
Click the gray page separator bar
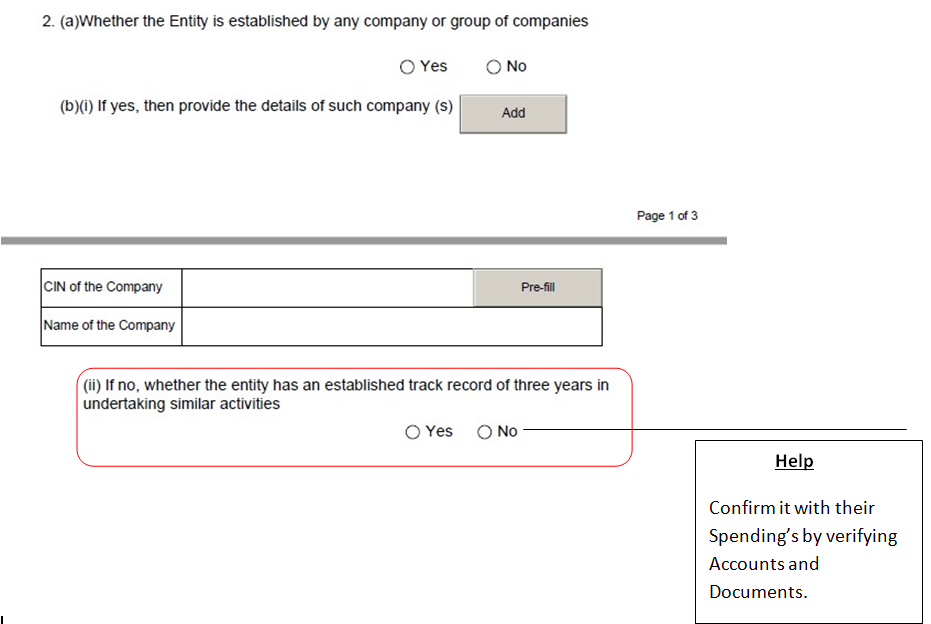click(364, 241)
